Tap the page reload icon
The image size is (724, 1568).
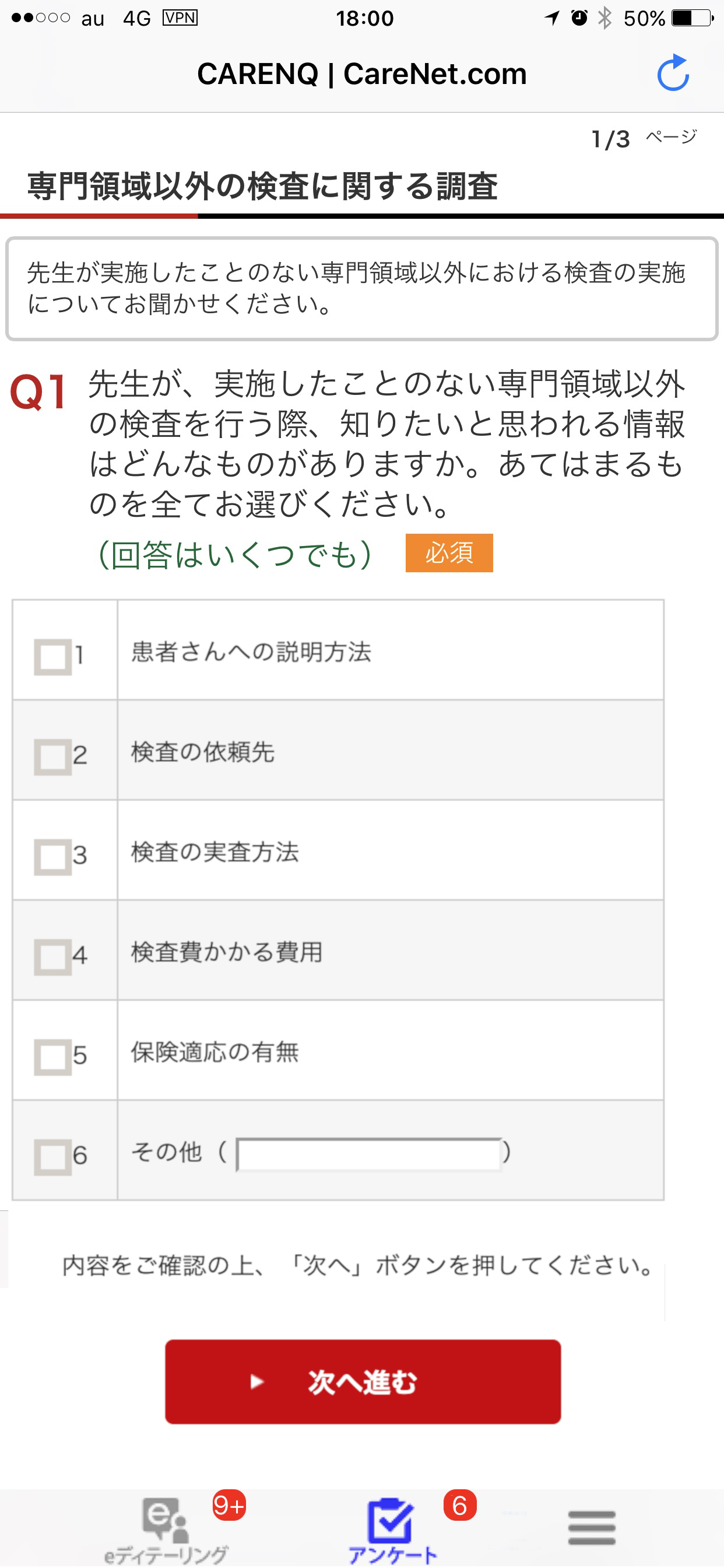(x=674, y=73)
